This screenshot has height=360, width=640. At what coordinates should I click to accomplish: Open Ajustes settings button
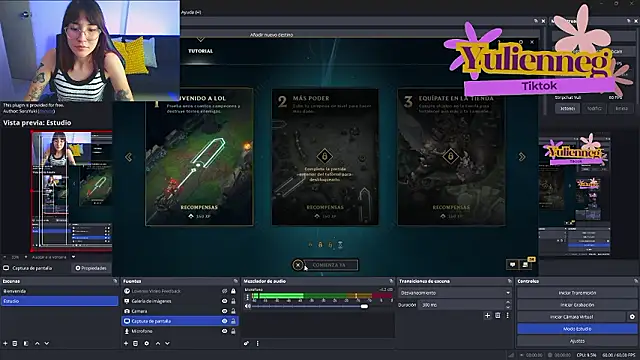point(577,341)
